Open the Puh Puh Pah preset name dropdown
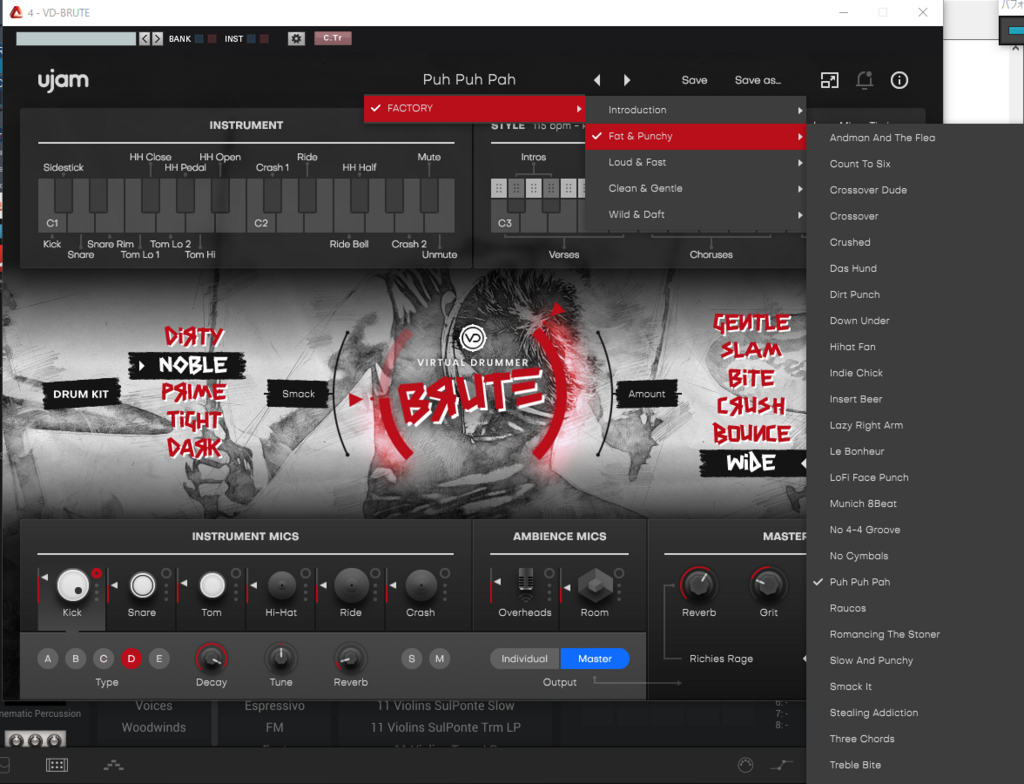 tap(470, 80)
